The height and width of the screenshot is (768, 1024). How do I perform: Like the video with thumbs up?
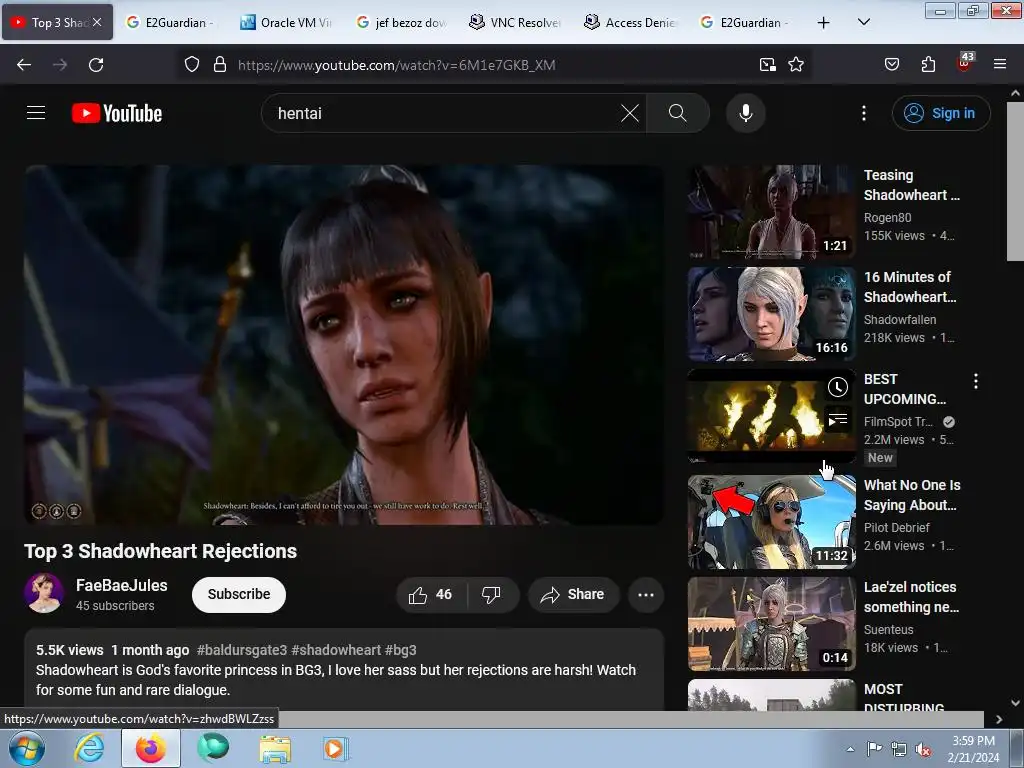430,594
